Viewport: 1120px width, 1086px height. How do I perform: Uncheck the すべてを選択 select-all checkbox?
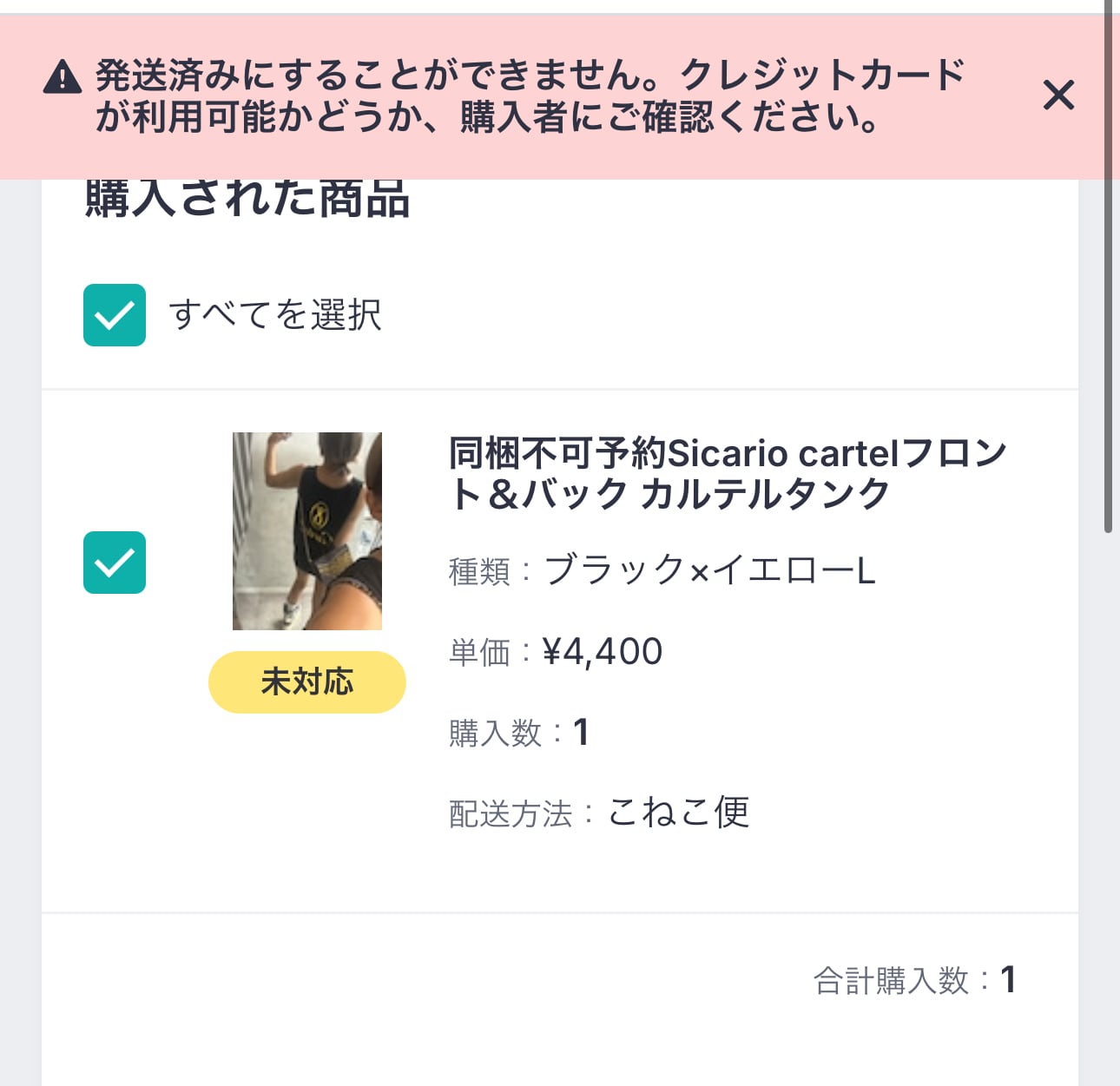[114, 317]
